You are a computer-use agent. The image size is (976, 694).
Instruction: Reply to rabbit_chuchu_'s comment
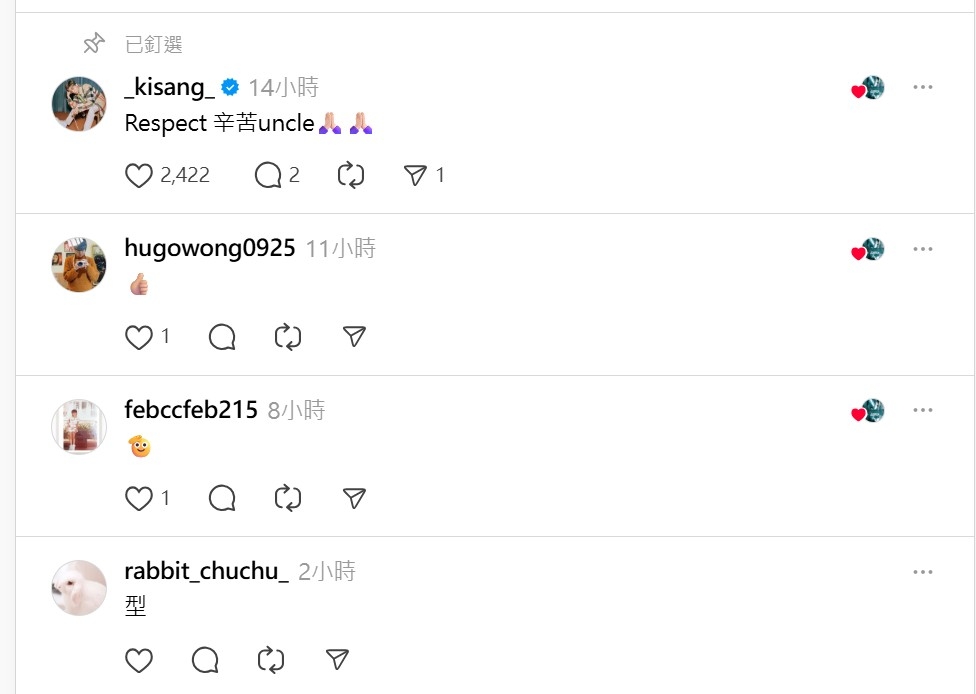(x=205, y=660)
